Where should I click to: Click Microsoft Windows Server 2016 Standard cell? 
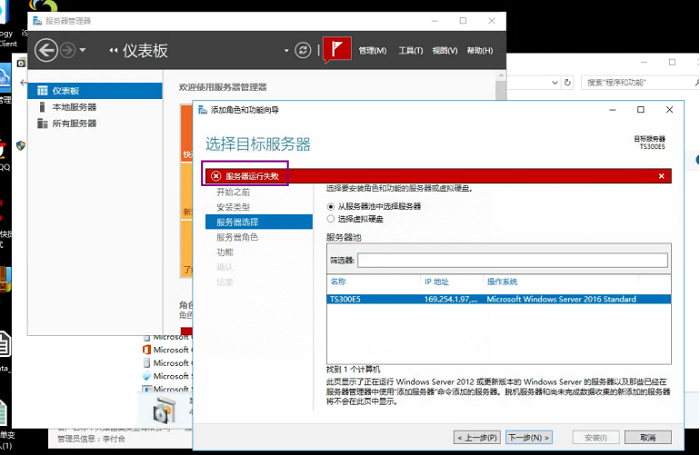click(561, 299)
